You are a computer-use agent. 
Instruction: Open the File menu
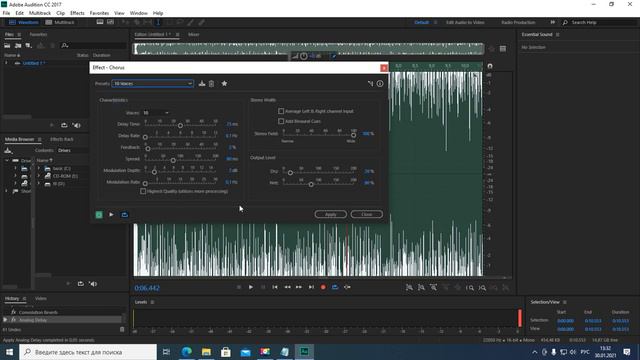(6, 13)
